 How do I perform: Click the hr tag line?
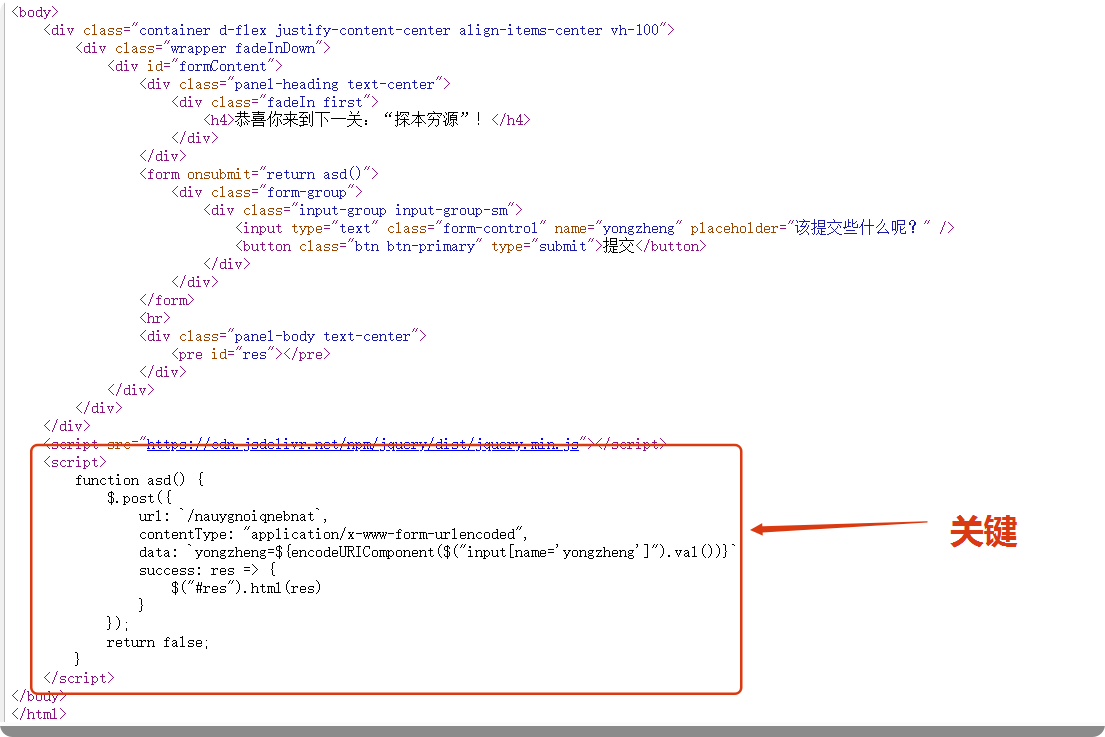tap(155, 318)
